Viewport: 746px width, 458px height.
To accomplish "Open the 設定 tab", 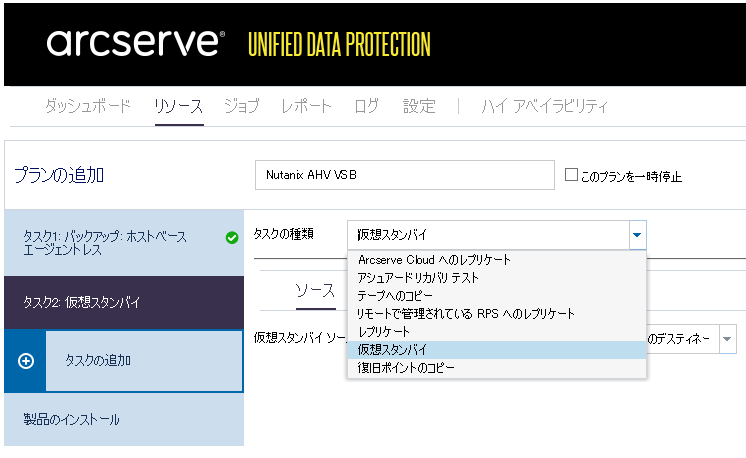I will point(419,106).
